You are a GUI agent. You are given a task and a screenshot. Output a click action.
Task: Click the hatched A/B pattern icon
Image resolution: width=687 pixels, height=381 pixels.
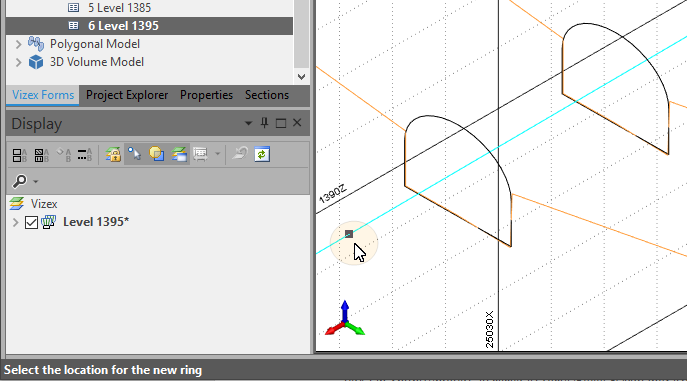click(x=42, y=155)
